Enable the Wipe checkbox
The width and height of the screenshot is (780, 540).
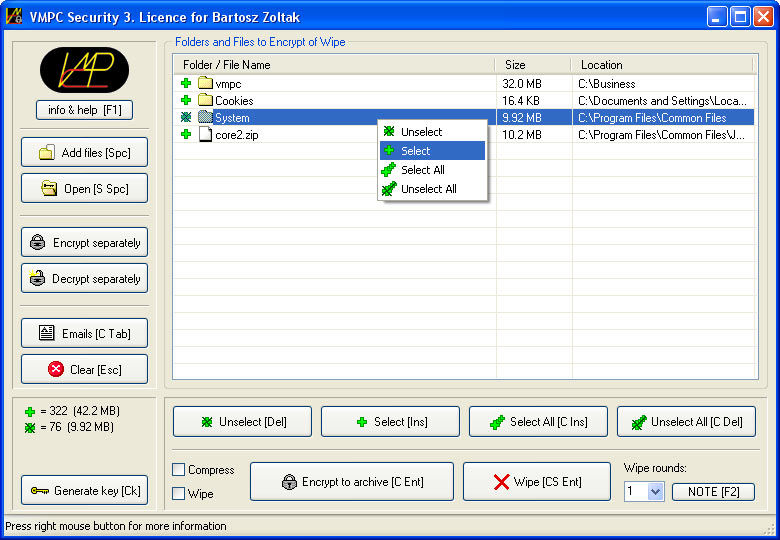(x=179, y=493)
